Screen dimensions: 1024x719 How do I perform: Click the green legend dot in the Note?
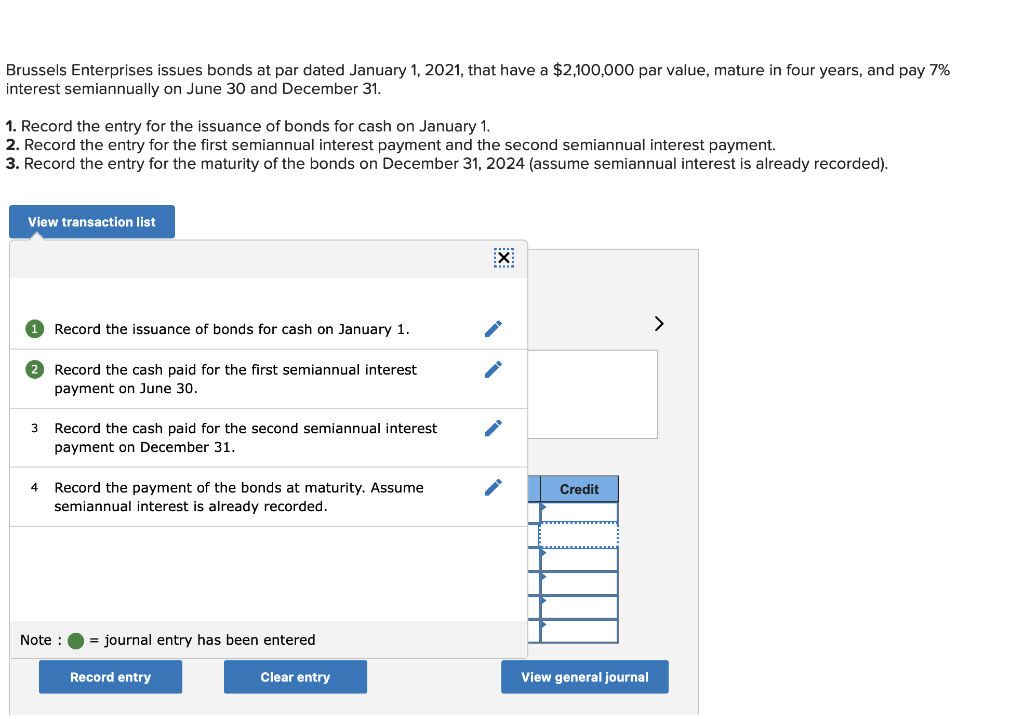(x=76, y=641)
